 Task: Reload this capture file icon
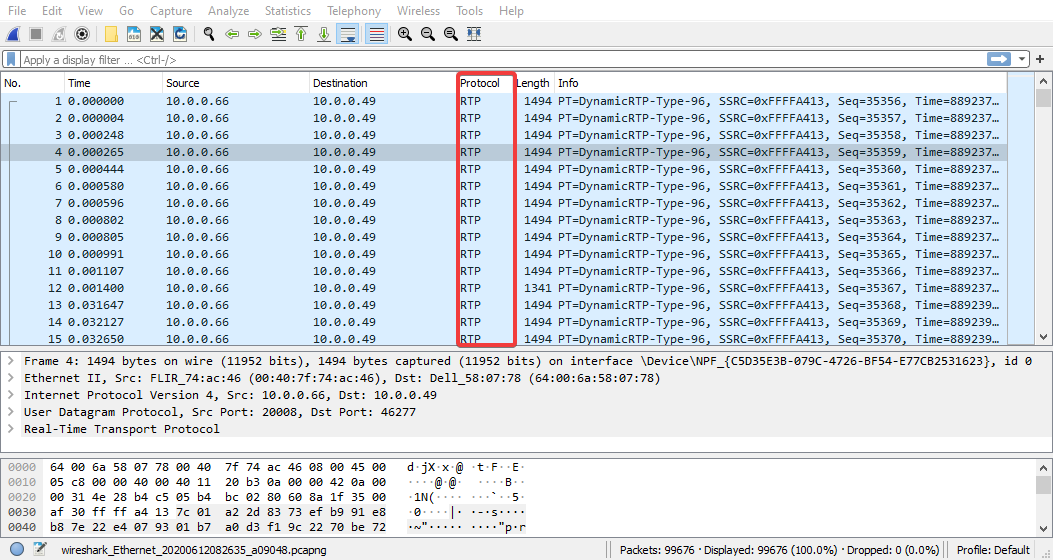(x=179, y=34)
